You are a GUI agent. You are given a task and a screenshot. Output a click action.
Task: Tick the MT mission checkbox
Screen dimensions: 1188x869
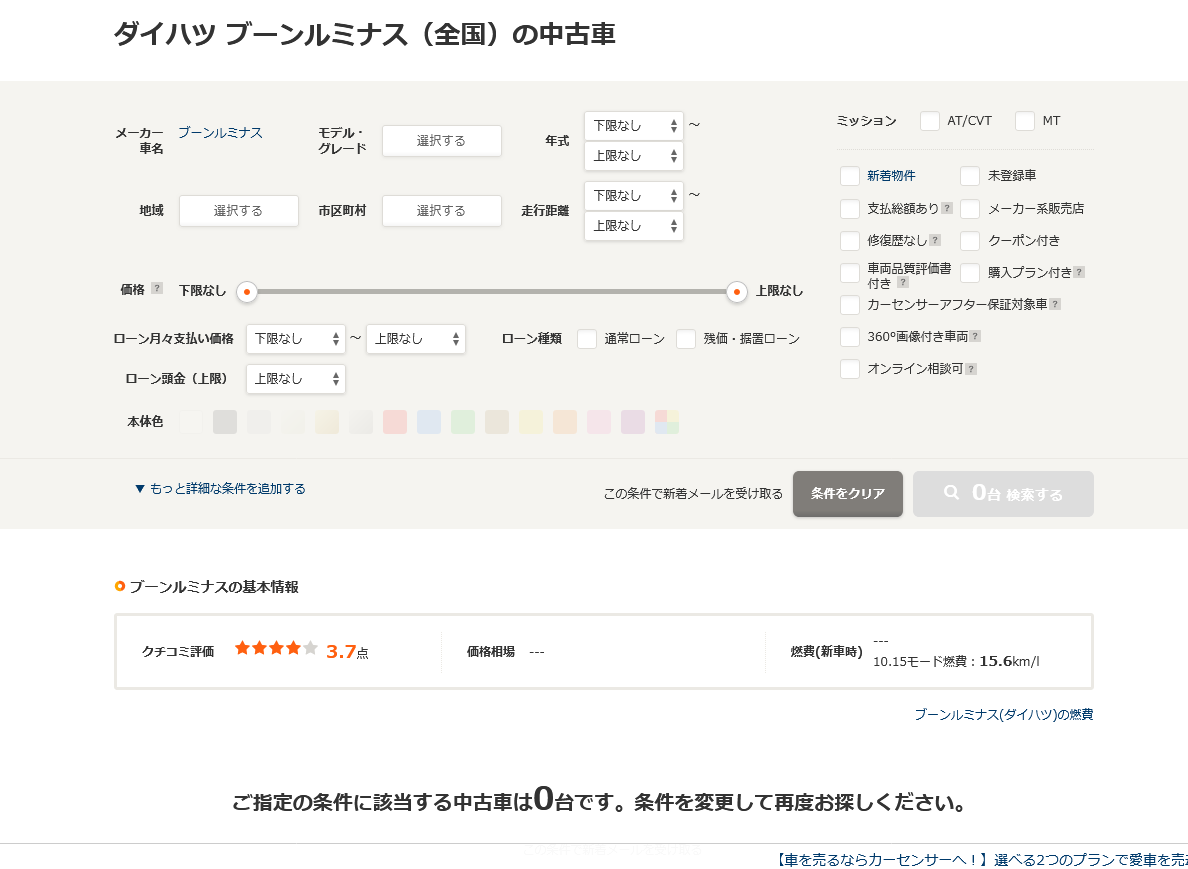tap(1025, 121)
